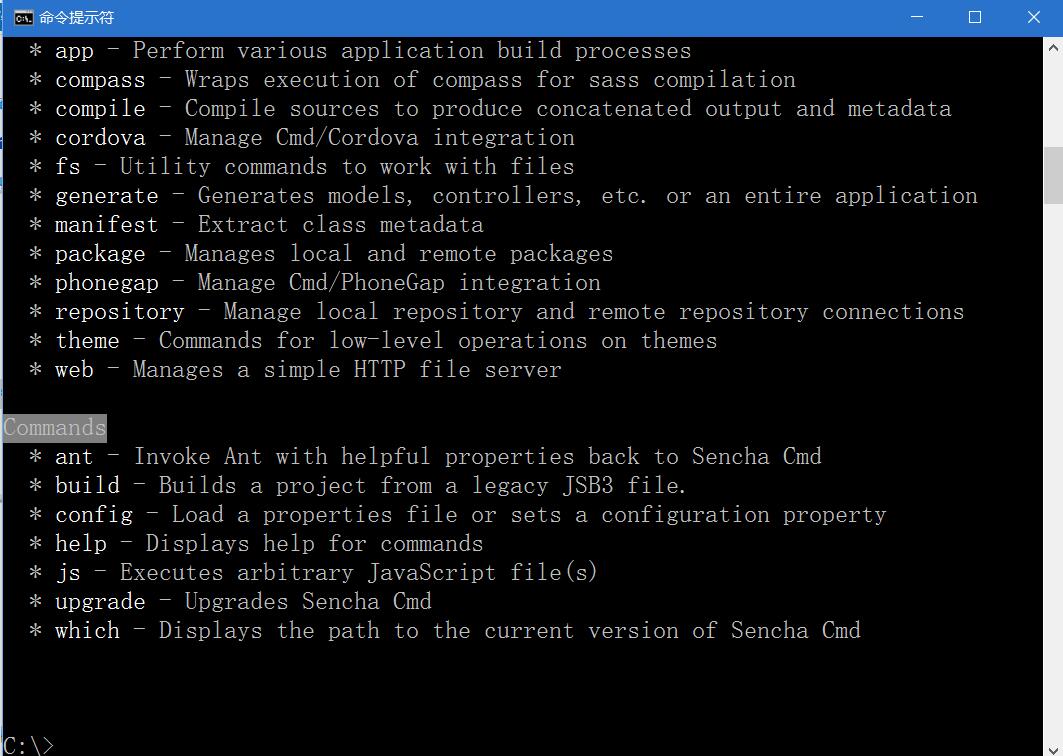Click the vertical scrollbar thumb
The width and height of the screenshot is (1063, 756).
point(1053,175)
